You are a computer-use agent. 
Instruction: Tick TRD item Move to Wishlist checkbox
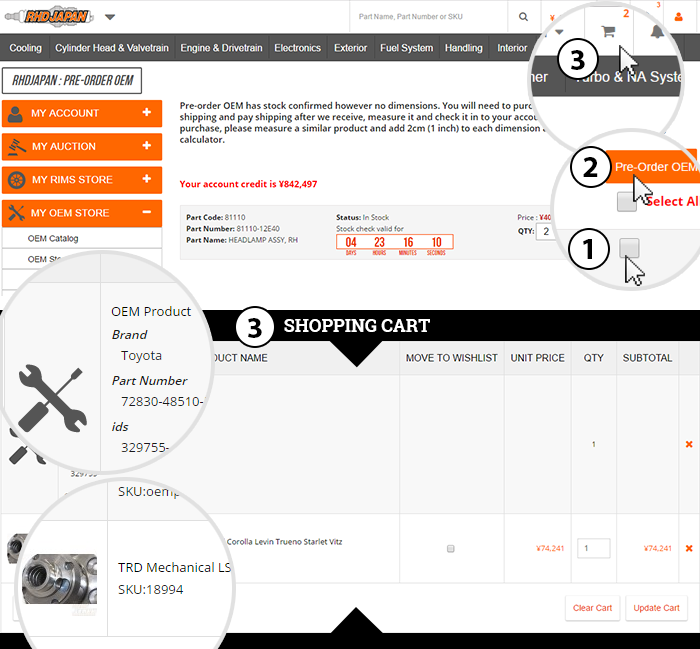[x=450, y=549]
